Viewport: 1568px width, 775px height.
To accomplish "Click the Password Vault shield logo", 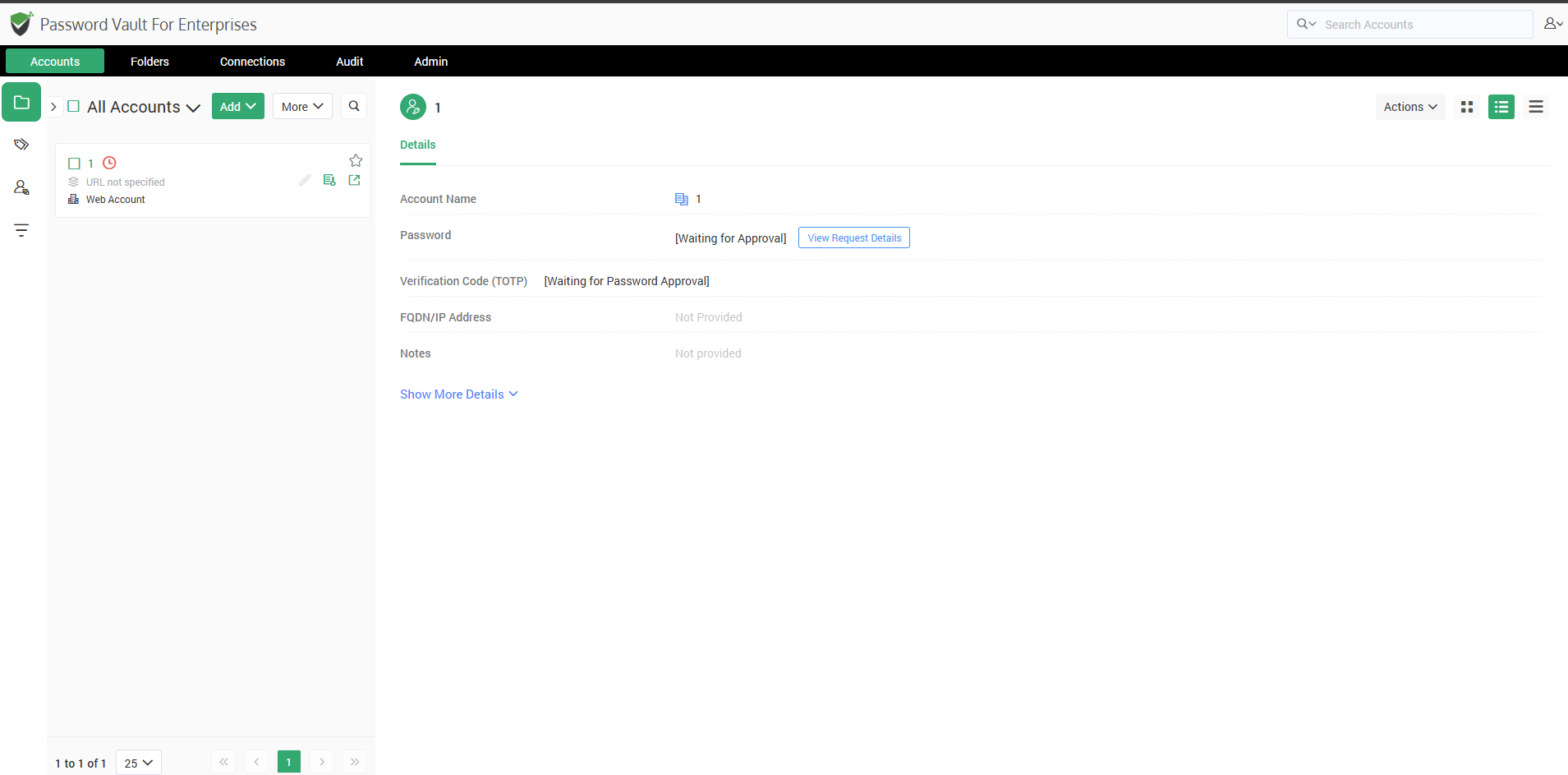I will [21, 24].
